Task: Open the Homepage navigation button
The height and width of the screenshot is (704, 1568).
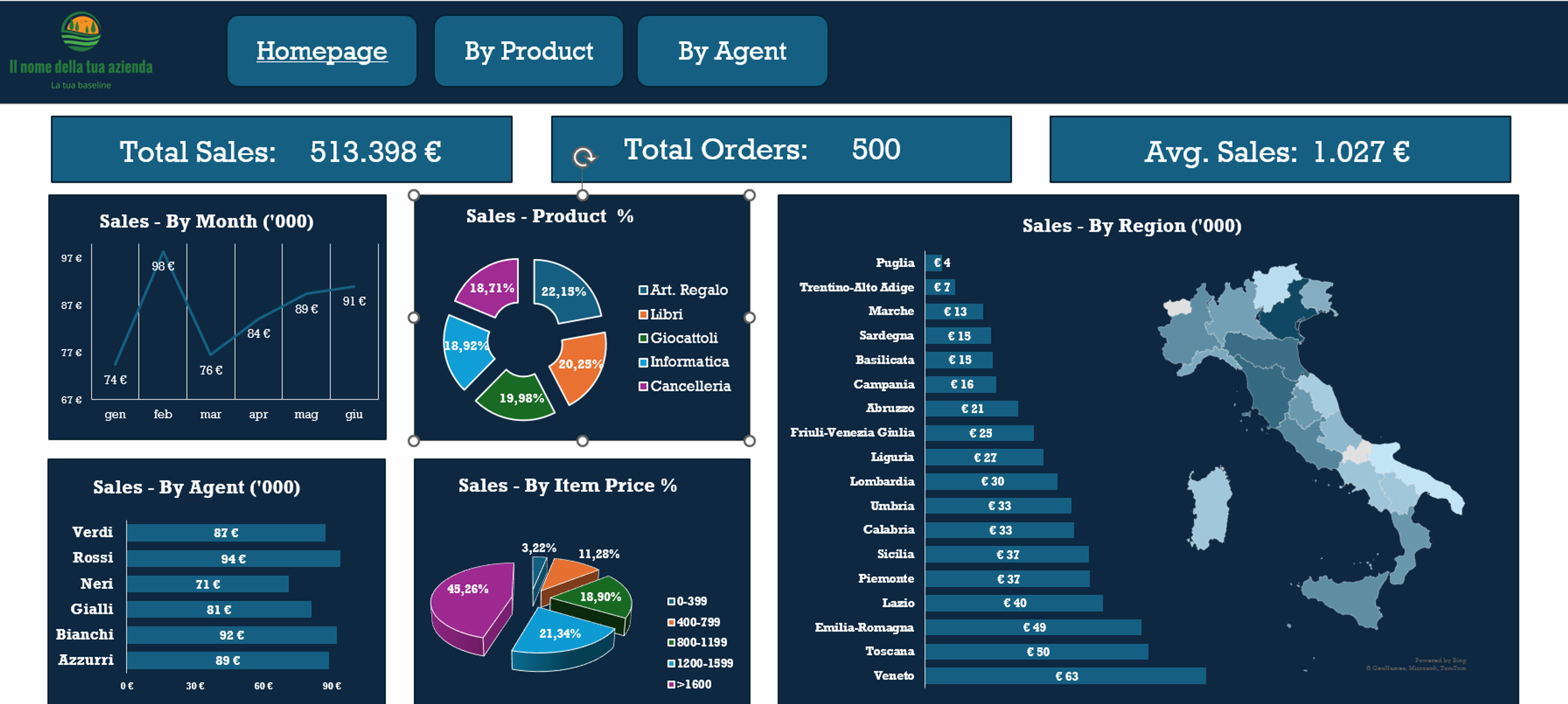Action: [322, 51]
